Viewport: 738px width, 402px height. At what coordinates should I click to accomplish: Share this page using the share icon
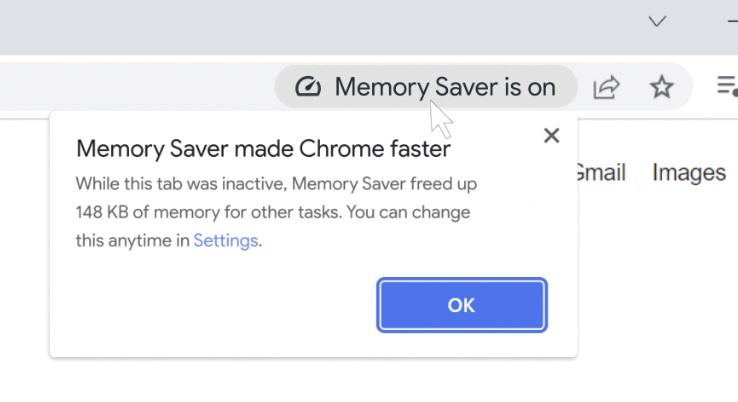pyautogui.click(x=606, y=87)
